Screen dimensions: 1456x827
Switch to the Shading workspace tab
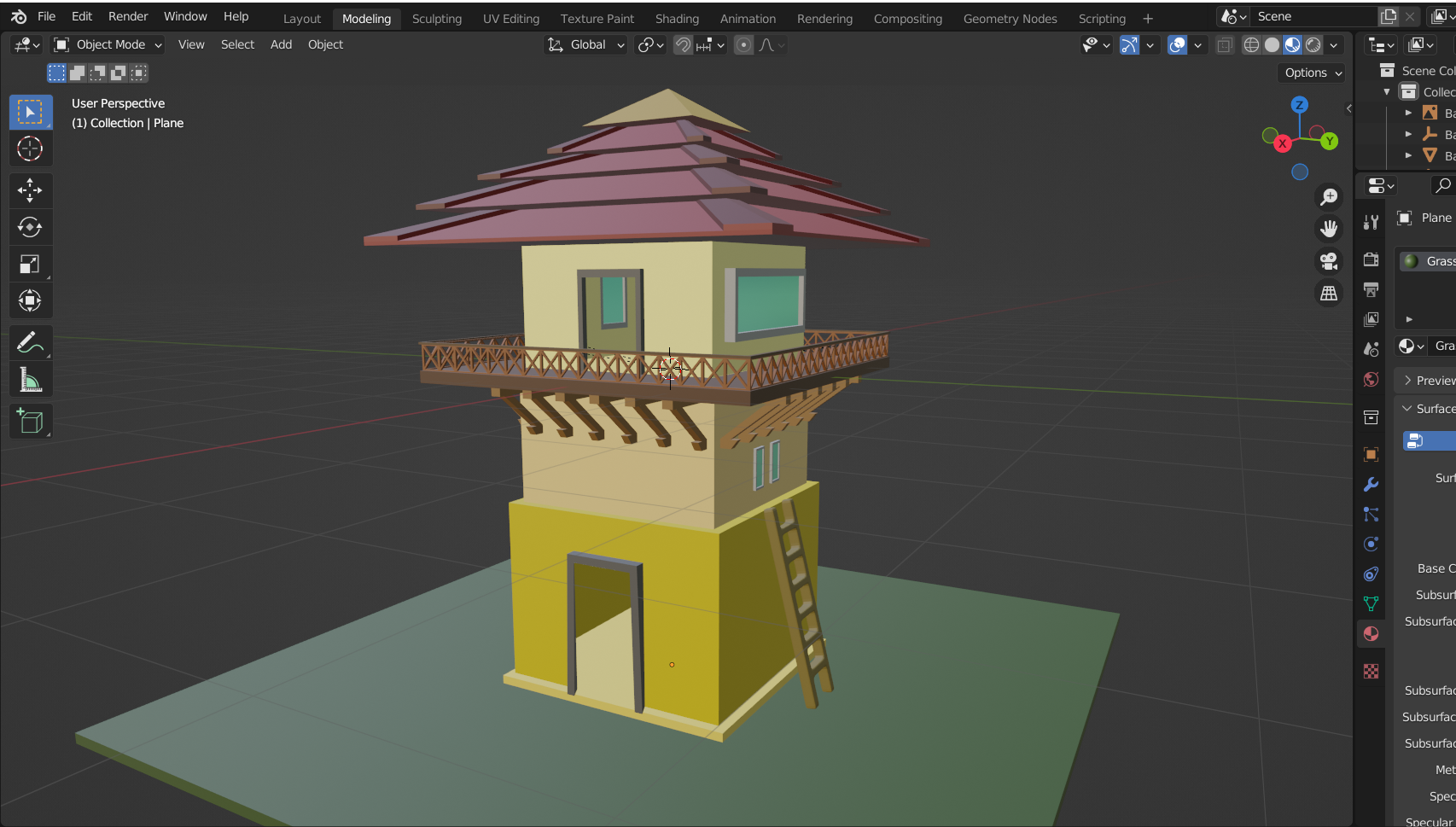coord(677,18)
